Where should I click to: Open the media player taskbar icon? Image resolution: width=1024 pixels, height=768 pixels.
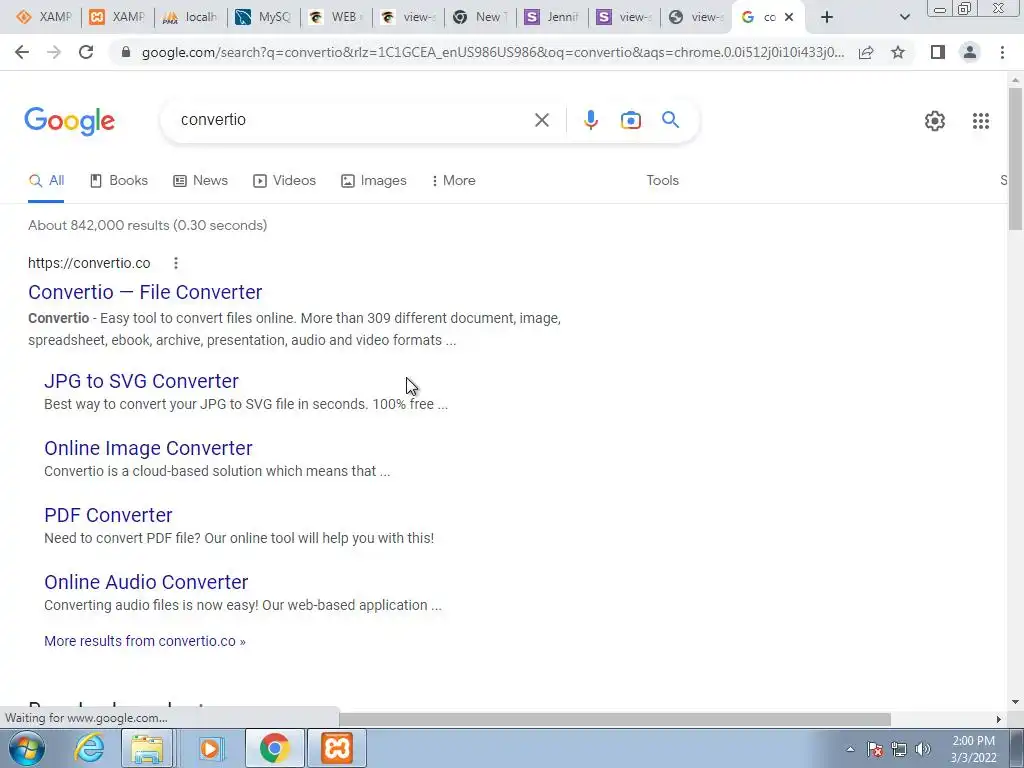point(210,748)
